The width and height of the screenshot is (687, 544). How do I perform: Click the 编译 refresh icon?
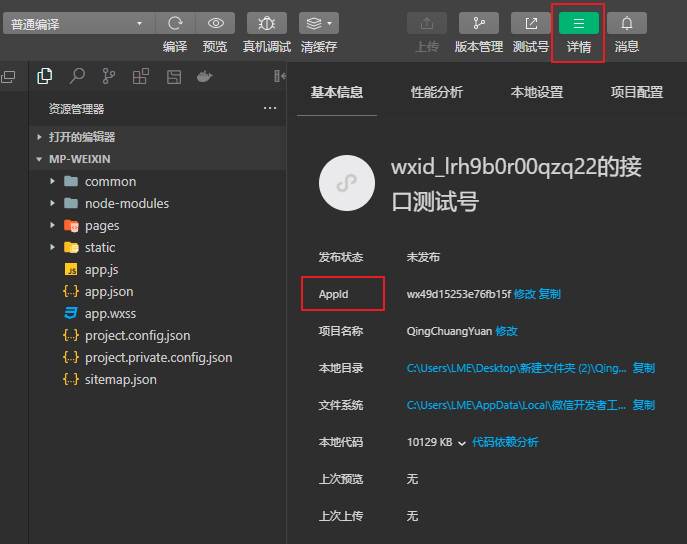(175, 23)
